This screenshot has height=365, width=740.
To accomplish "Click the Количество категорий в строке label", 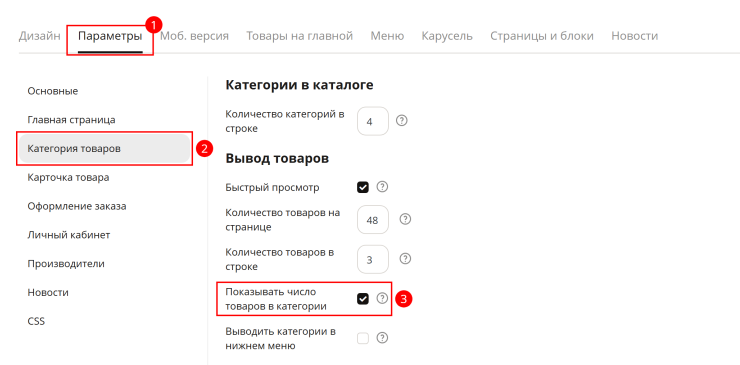I will click(285, 121).
